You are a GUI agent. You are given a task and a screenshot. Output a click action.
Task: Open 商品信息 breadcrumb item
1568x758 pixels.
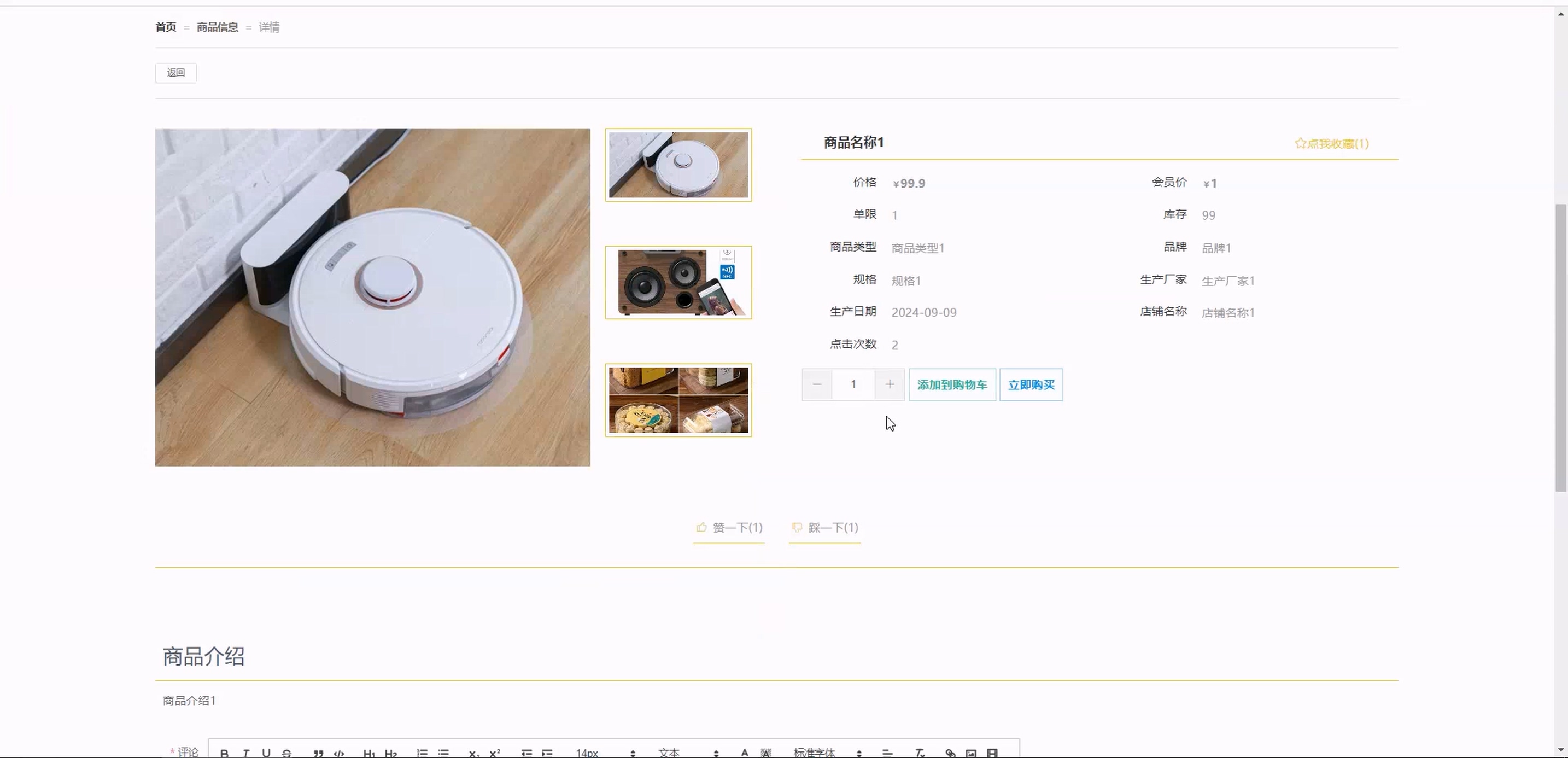click(x=217, y=27)
